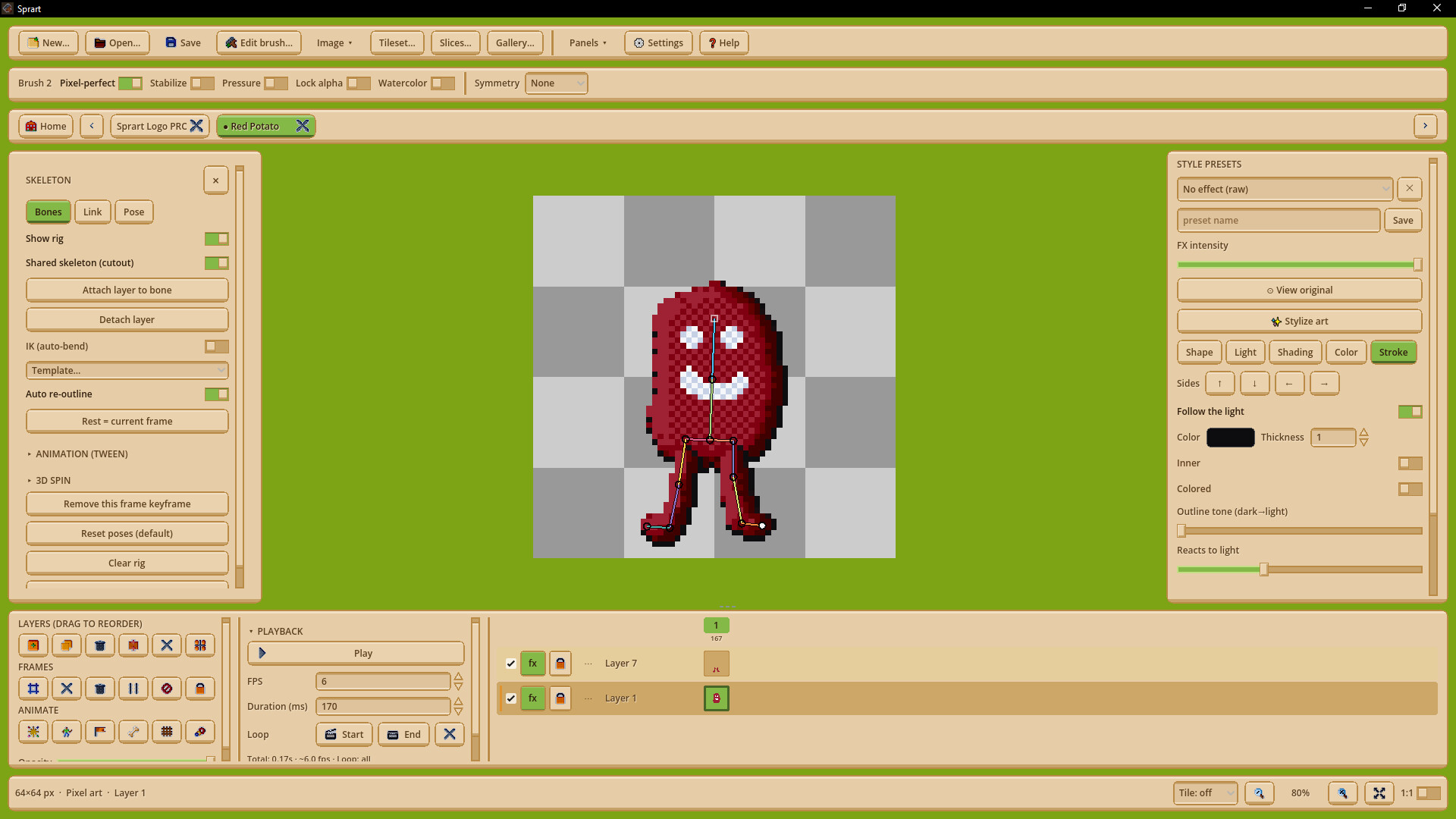Click the Edit brush... button
This screenshot has height=819, width=1456.
click(x=259, y=43)
